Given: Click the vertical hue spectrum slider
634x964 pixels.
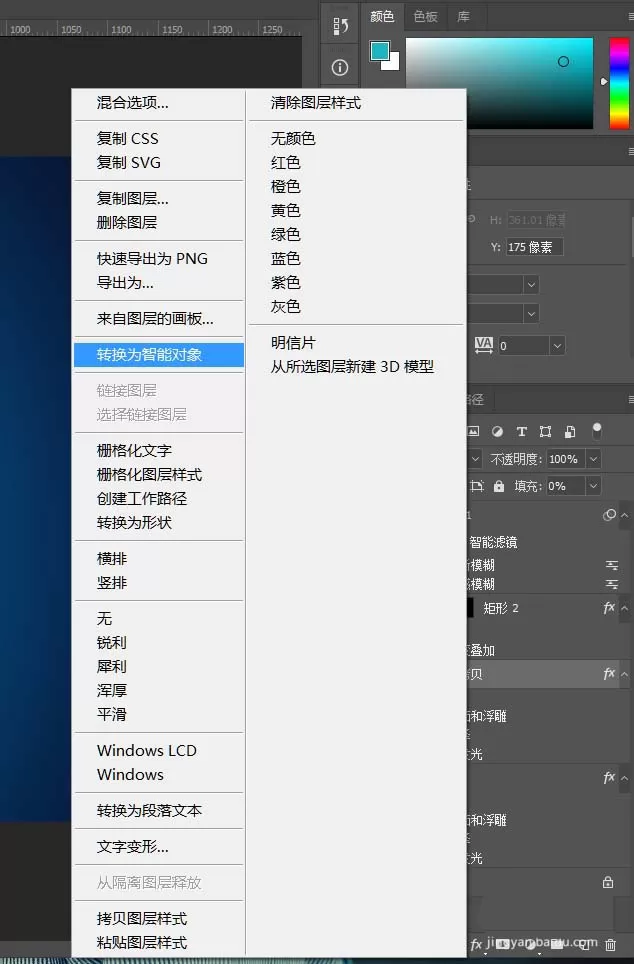Looking at the screenshot, I should pos(619,83).
